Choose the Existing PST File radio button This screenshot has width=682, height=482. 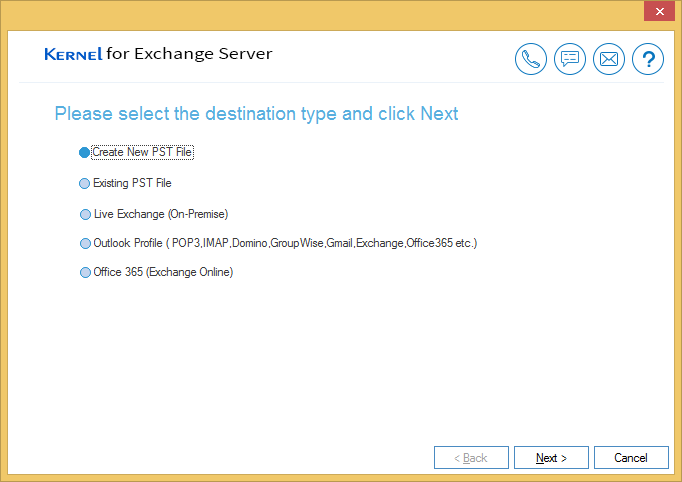pos(84,184)
